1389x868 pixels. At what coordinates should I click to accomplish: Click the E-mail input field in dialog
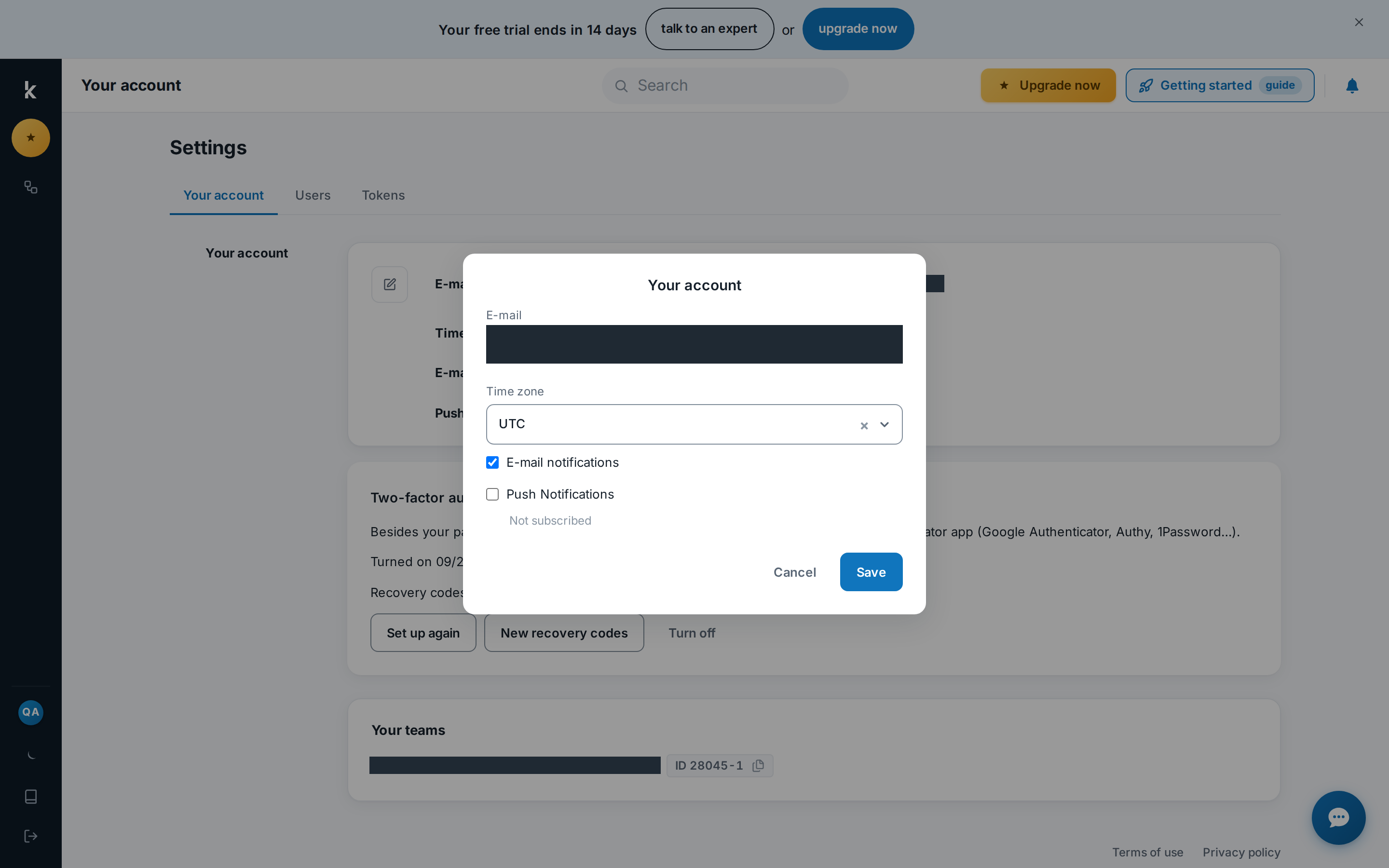coord(694,344)
